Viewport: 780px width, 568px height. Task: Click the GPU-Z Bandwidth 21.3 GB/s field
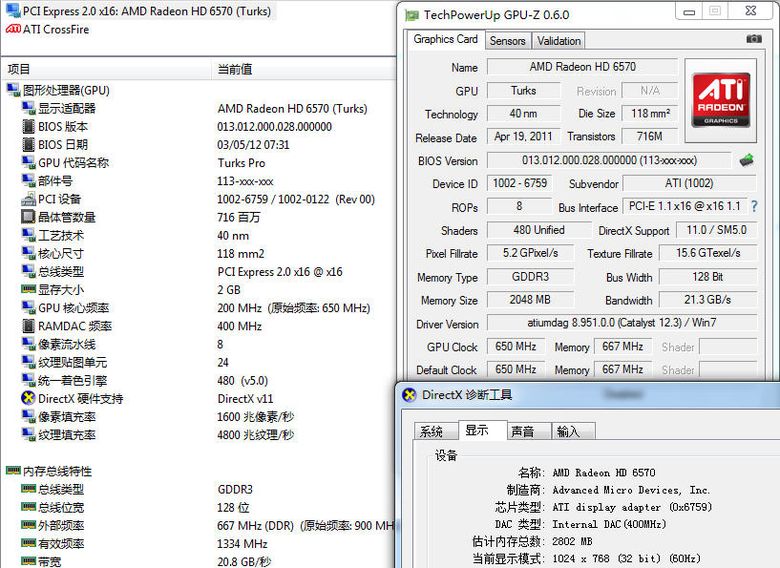pos(707,299)
